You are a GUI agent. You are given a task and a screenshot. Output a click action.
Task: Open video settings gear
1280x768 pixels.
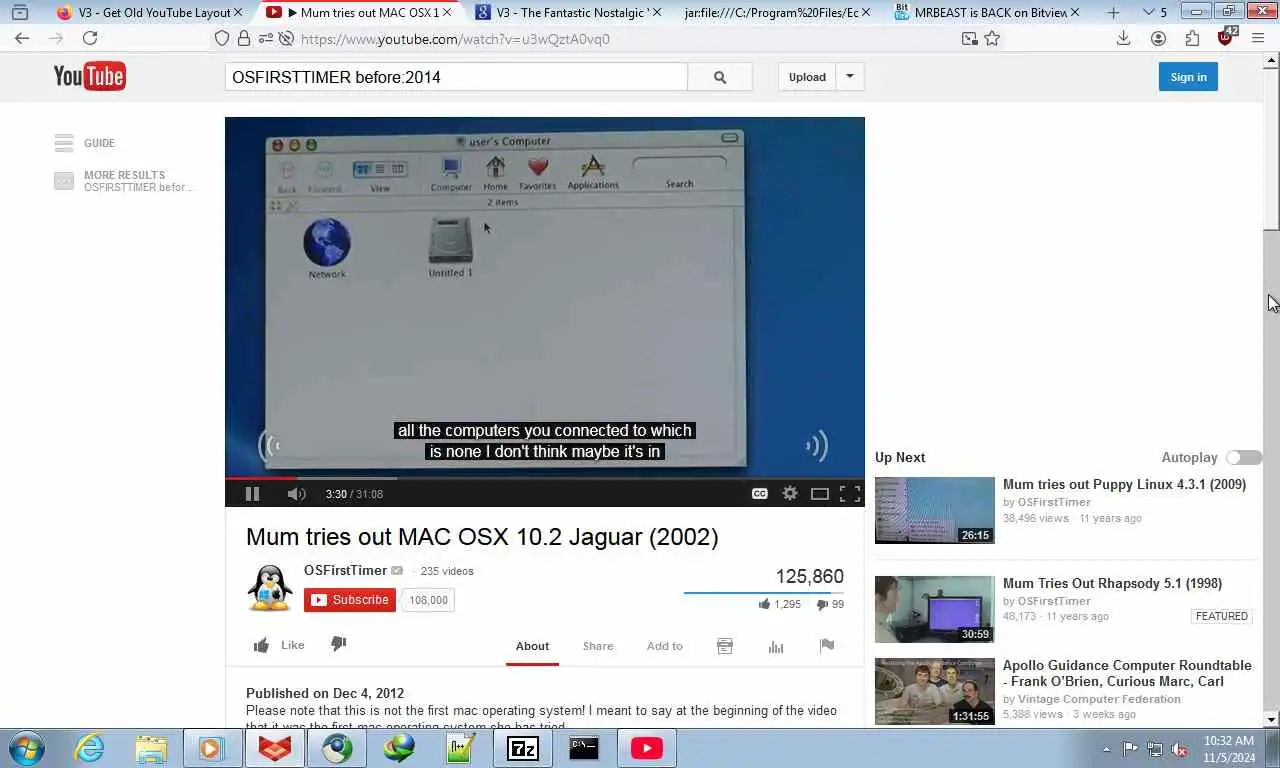tap(790, 493)
